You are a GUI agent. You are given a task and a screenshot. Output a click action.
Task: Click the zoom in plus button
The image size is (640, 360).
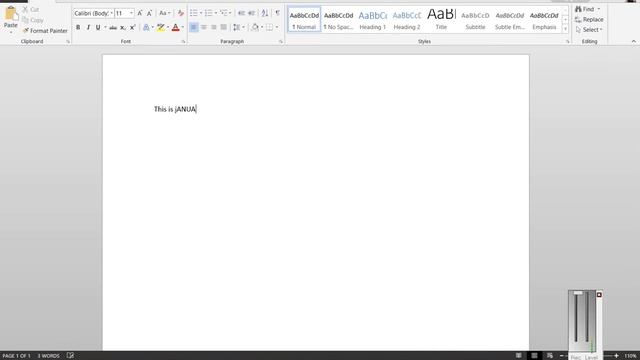(x=616, y=356)
